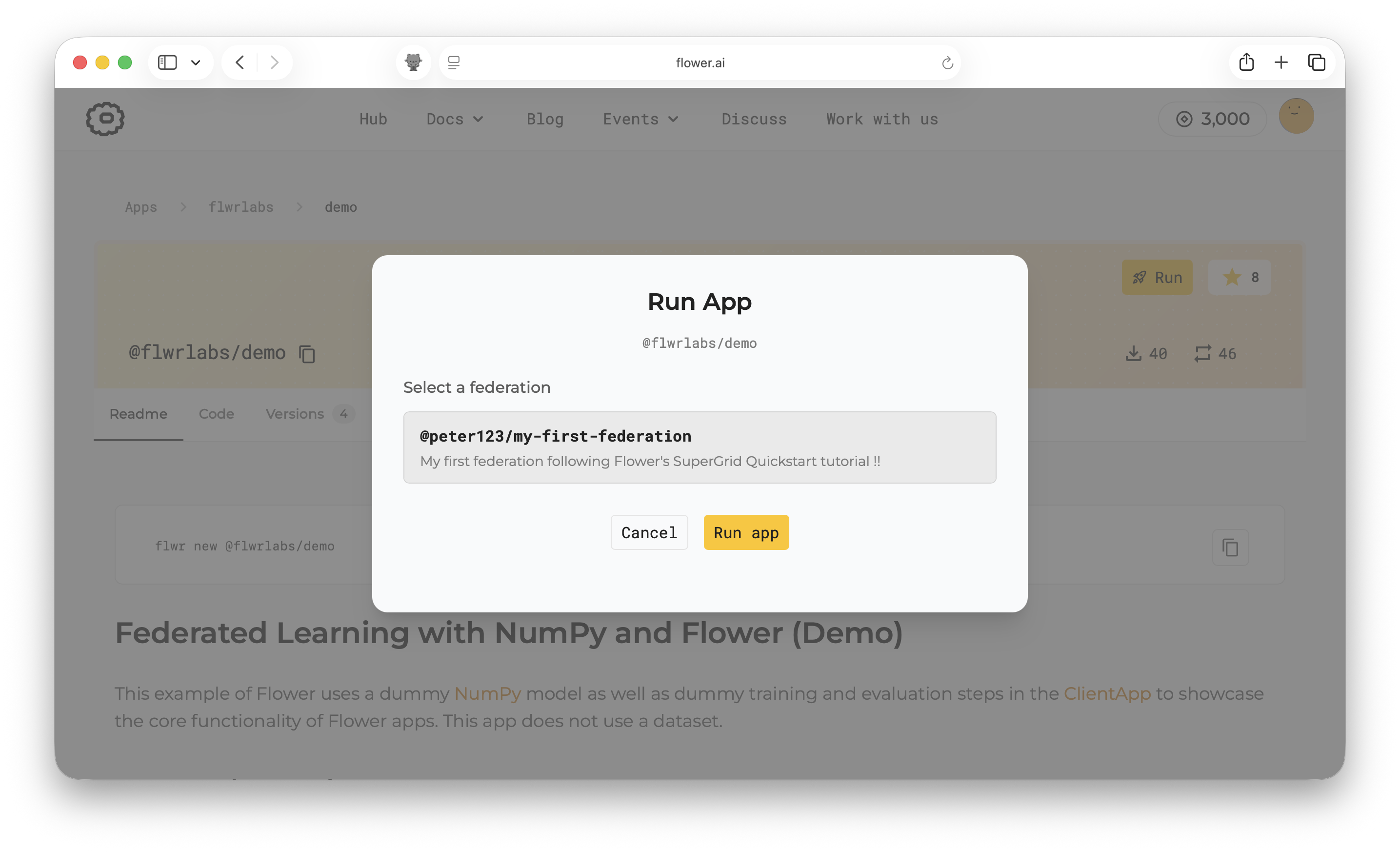The width and height of the screenshot is (1400, 852).
Task: Open a new tab with plus icon
Action: pos(1281,62)
